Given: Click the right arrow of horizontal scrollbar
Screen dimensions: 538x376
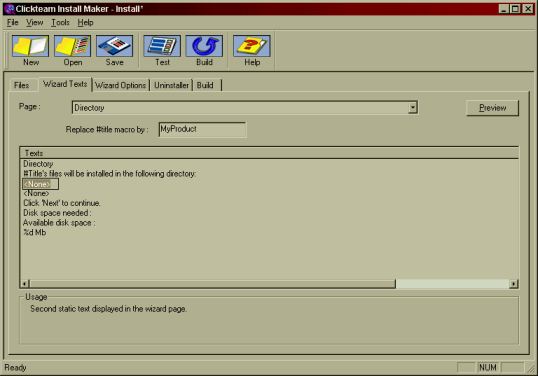Looking at the screenshot, I should pos(514,284).
